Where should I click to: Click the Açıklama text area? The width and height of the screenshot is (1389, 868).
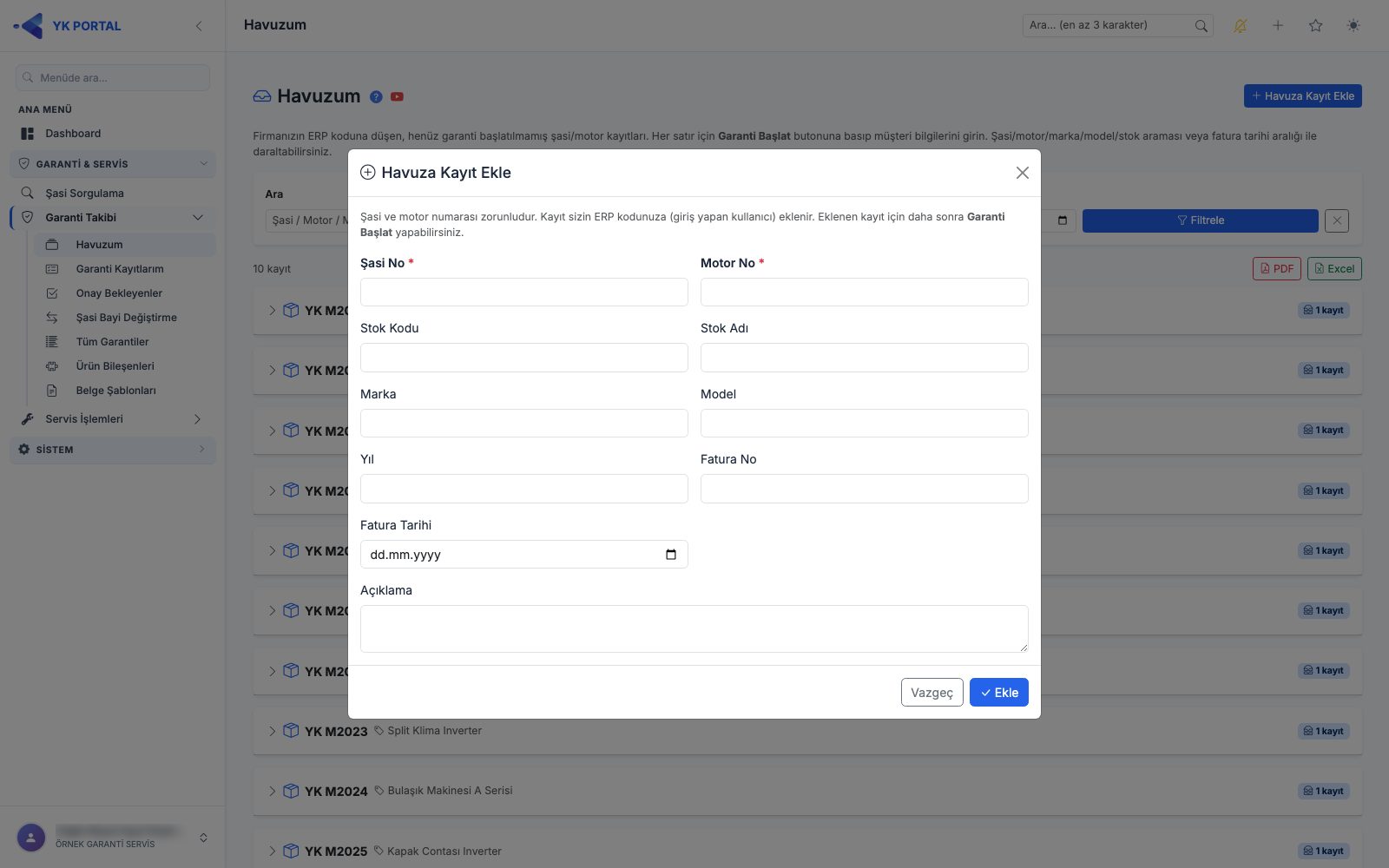click(x=694, y=628)
